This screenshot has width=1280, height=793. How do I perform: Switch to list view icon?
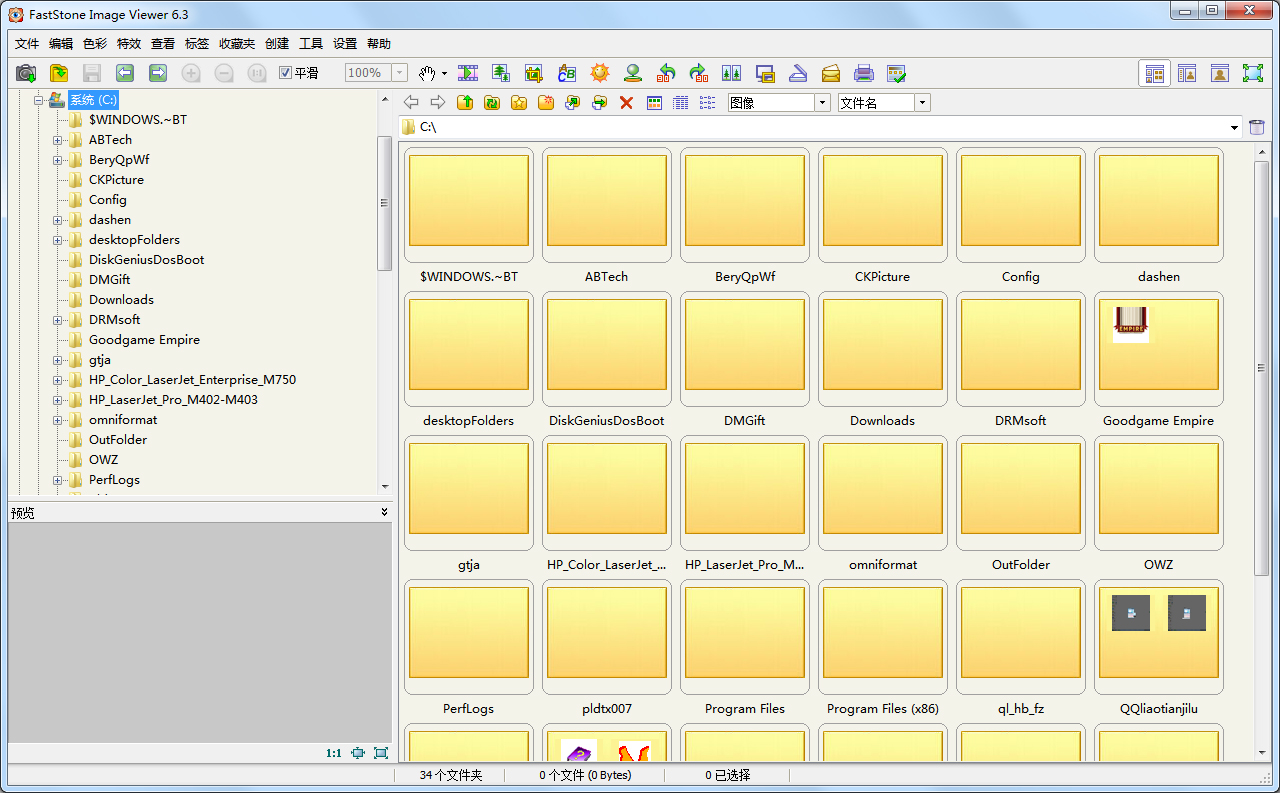click(x=708, y=102)
